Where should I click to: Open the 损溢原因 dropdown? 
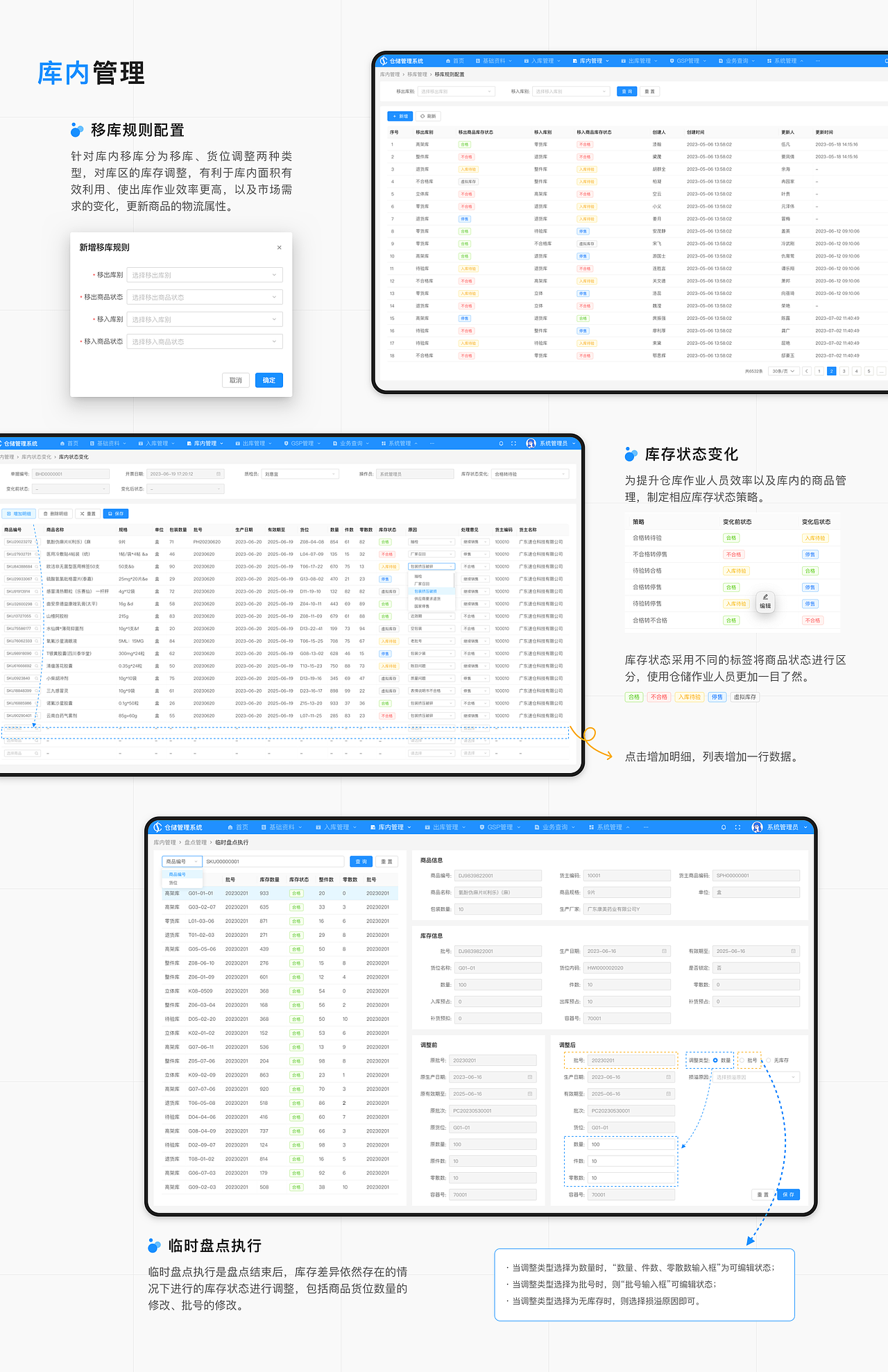pyautogui.click(x=756, y=1077)
